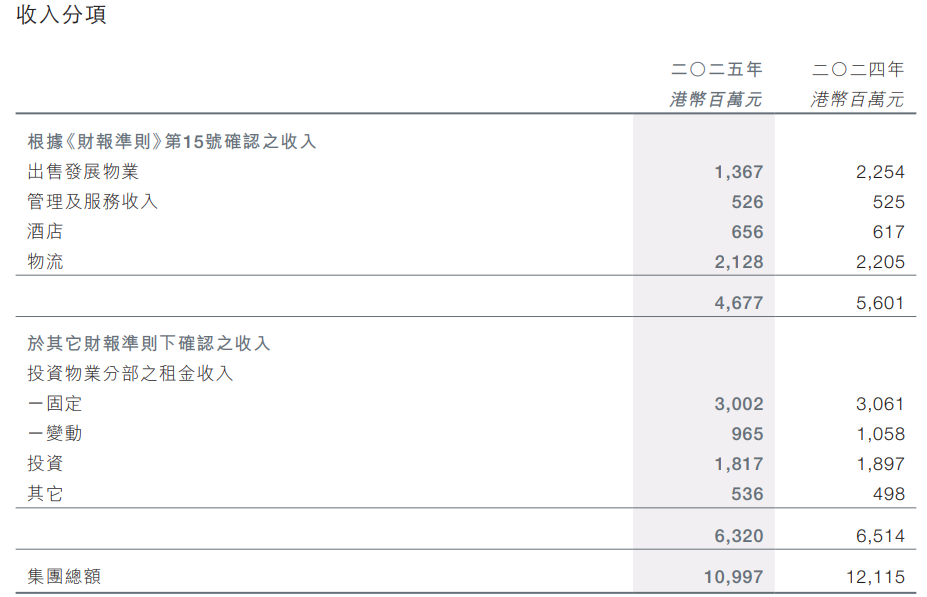Click the 其它 2025 value 536

747,494
